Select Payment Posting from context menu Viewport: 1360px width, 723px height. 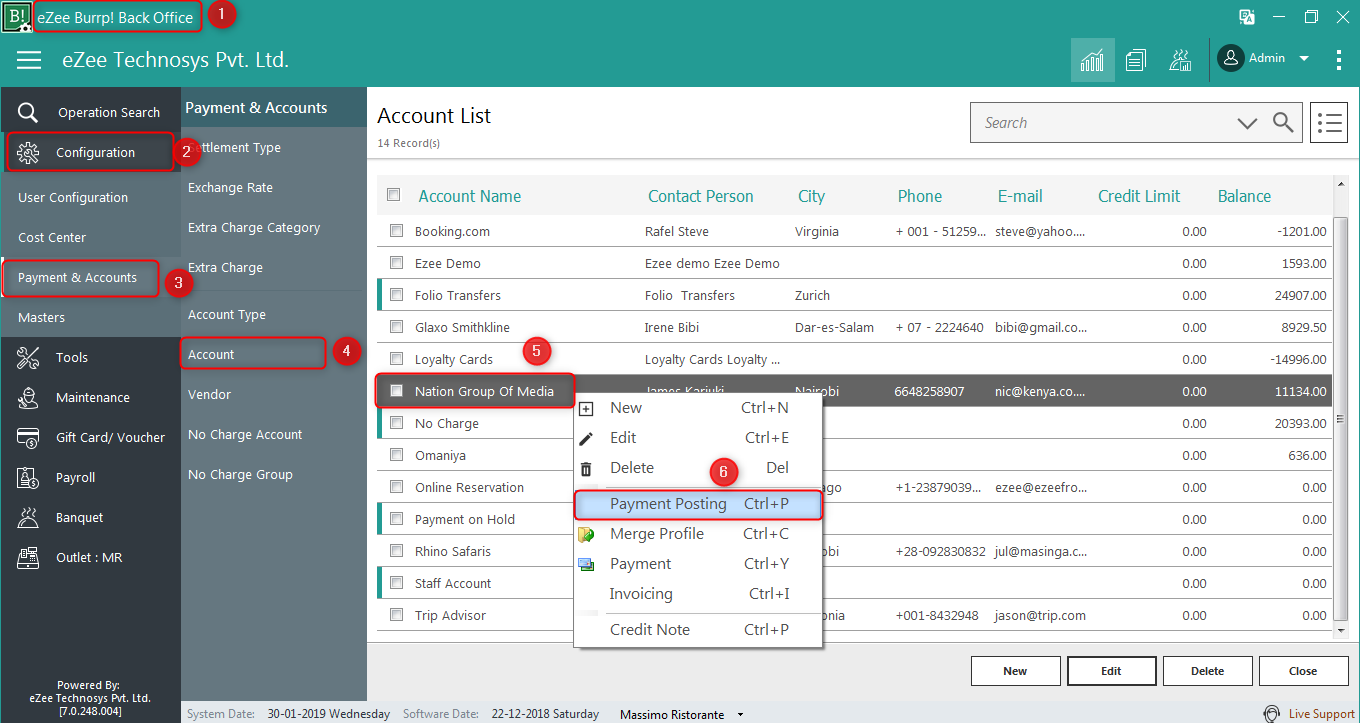[698, 504]
